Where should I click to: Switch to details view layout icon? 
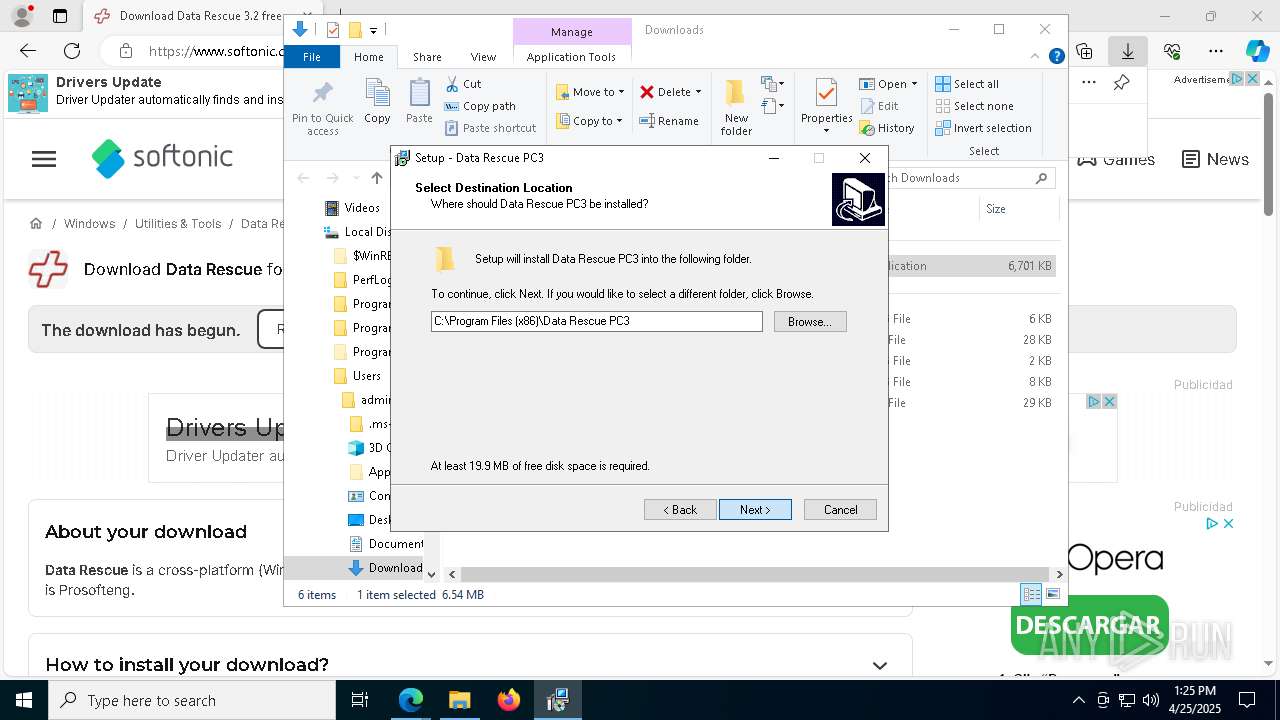click(x=1031, y=595)
